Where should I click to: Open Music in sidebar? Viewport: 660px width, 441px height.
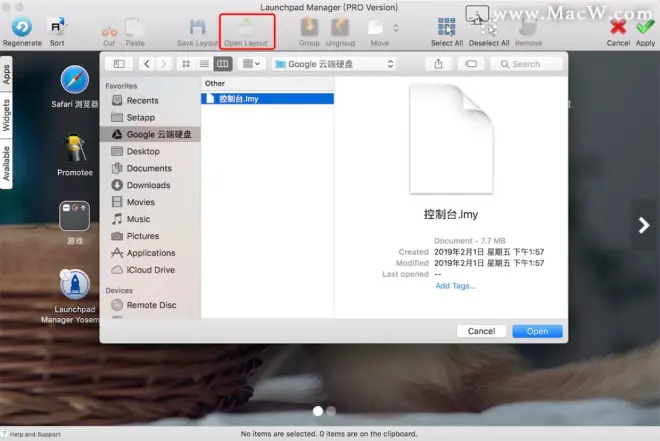click(150, 219)
